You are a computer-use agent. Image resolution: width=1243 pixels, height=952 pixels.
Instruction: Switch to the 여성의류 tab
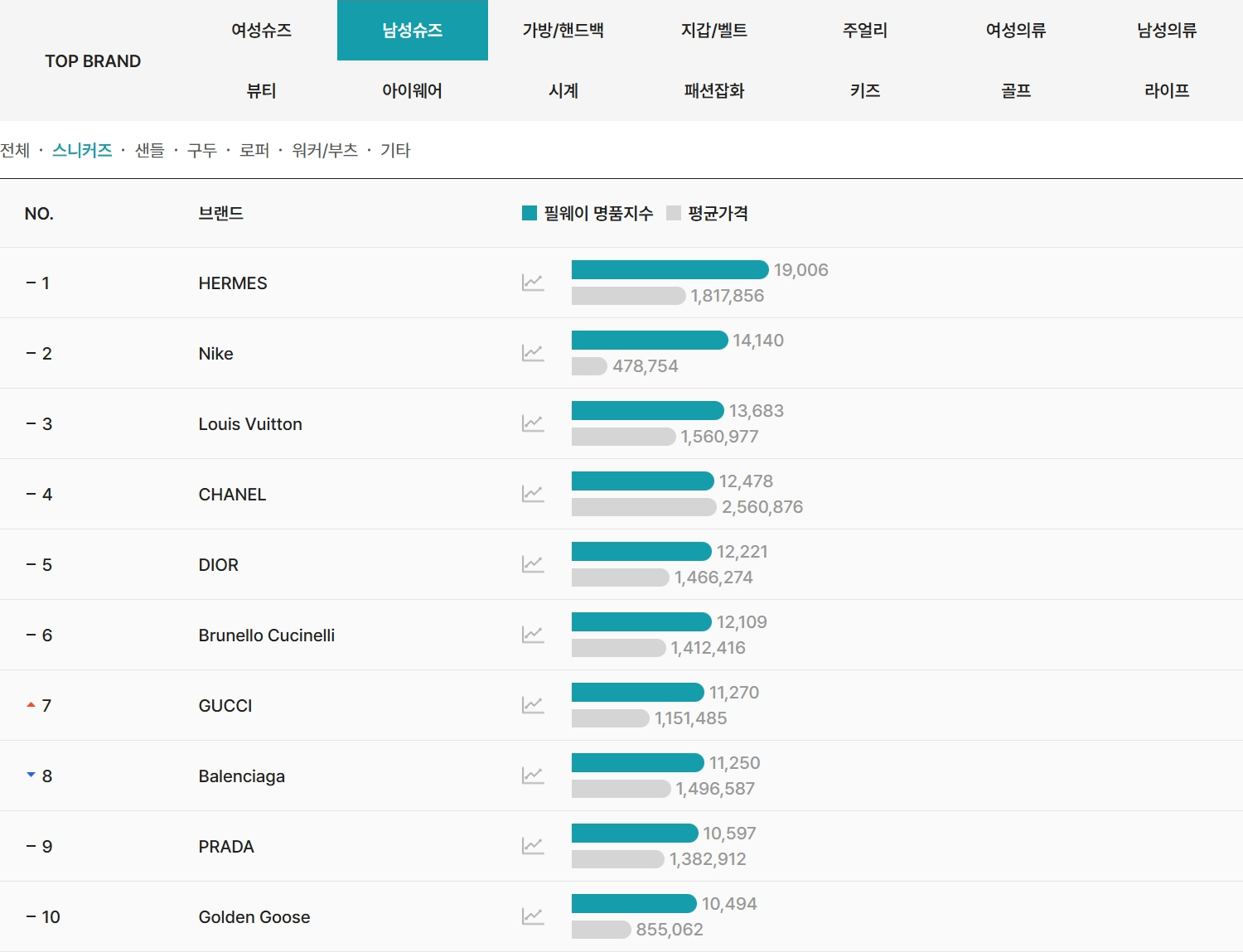click(x=1016, y=31)
